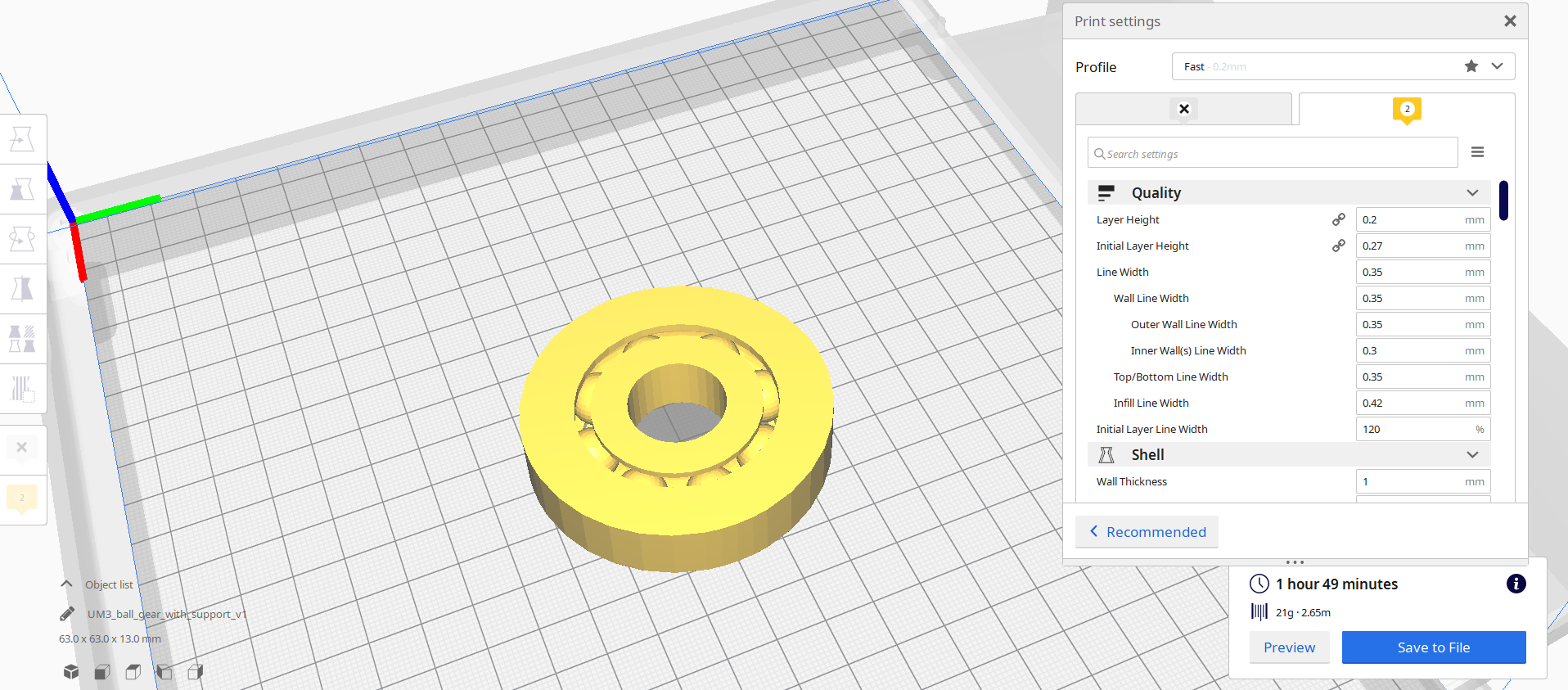Open the settings visibility hamburger menu
Screen dimensions: 1568x690
[1477, 152]
